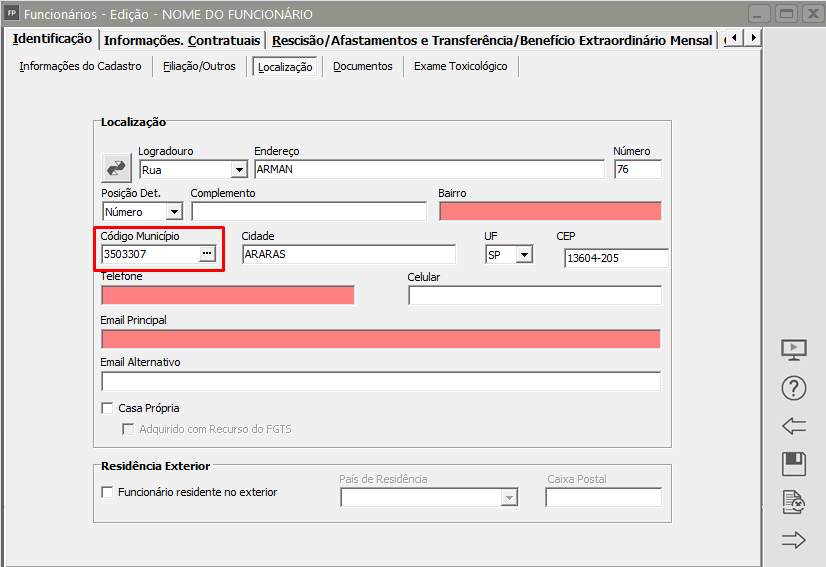This screenshot has height=567, width=826.
Task: Open the video tutorial monitor icon
Action: click(793, 350)
